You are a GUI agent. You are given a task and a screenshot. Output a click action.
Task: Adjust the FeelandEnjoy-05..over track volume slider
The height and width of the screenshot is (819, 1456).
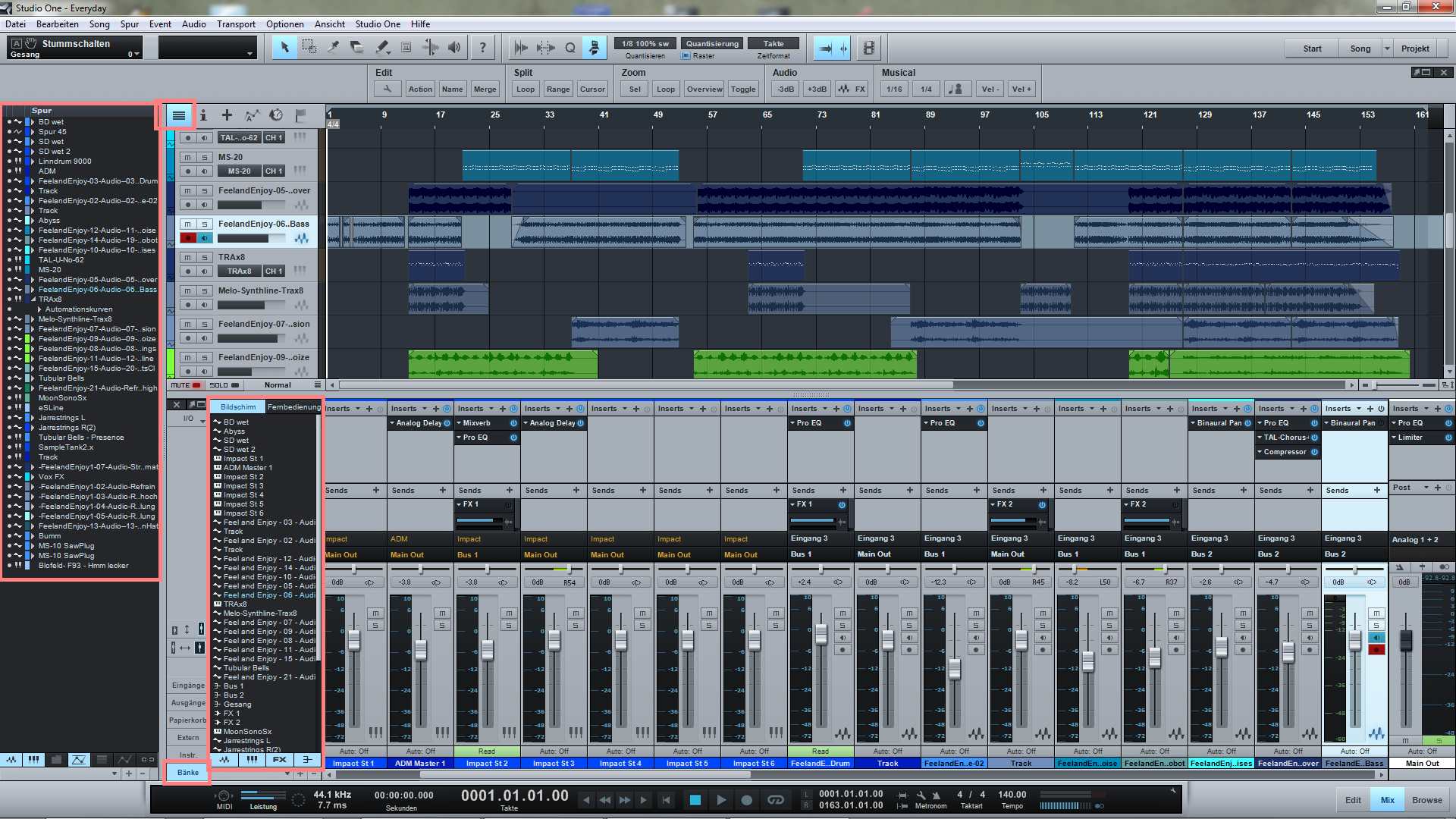250,205
